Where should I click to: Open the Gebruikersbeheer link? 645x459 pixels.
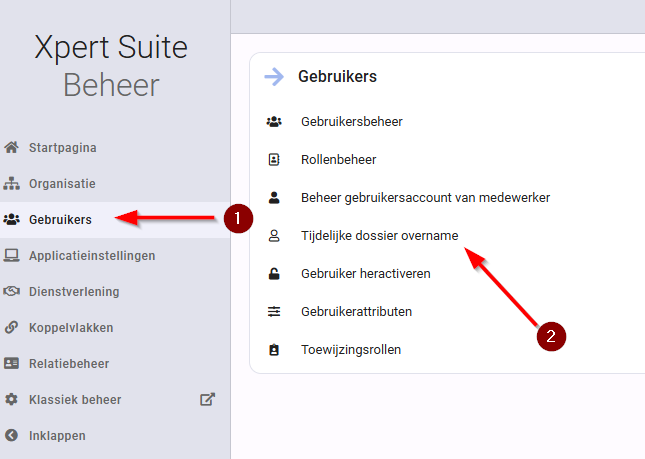352,122
